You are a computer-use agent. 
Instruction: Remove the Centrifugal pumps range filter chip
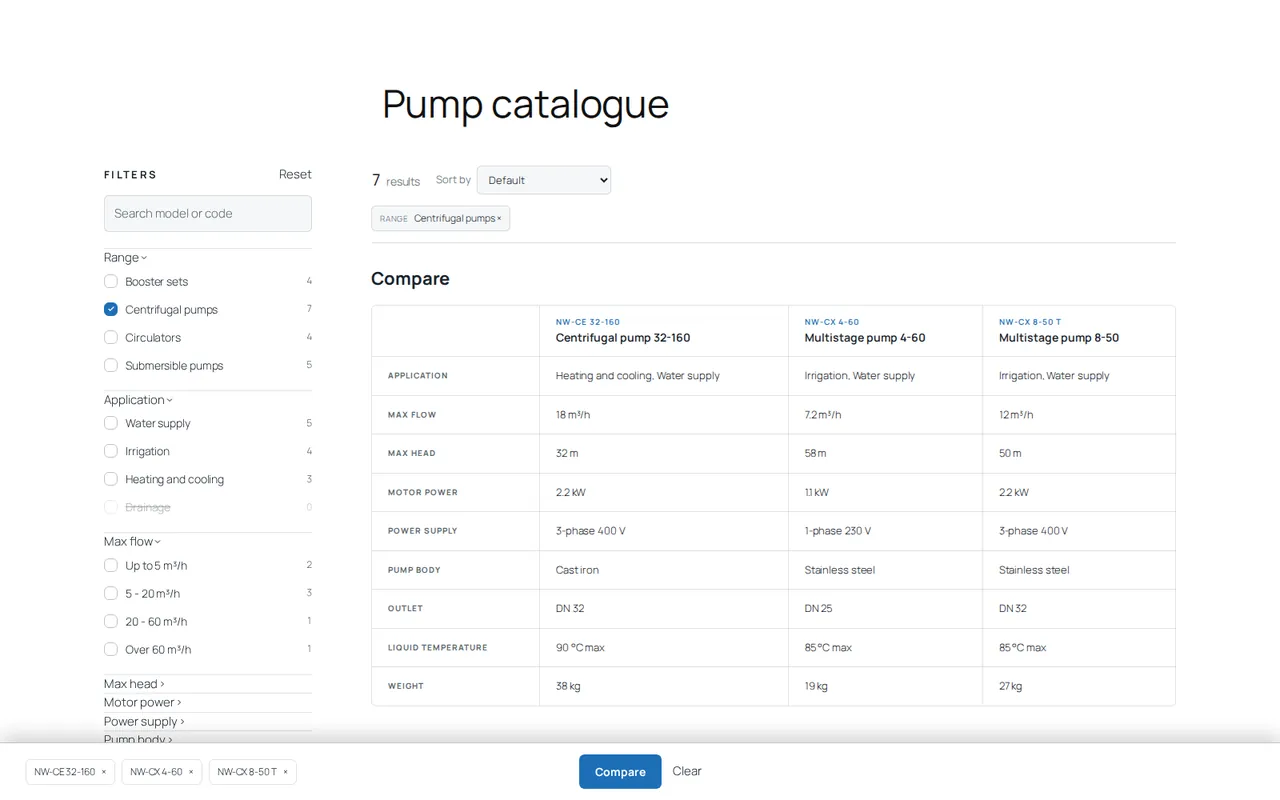point(499,219)
